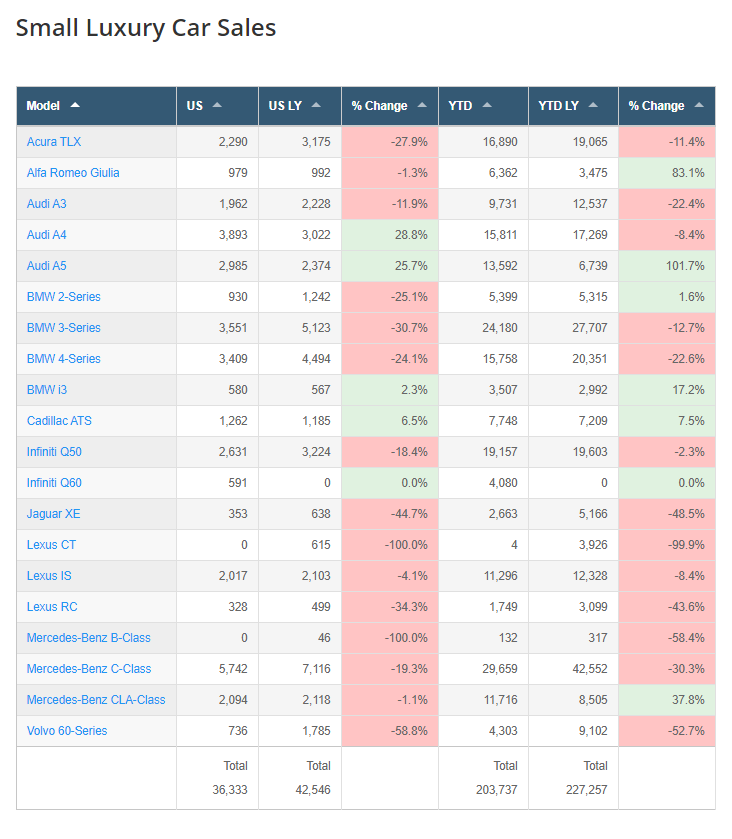
Task: Select Mercedes-Benz CLA-Class 37.8% cell
Action: [667, 700]
